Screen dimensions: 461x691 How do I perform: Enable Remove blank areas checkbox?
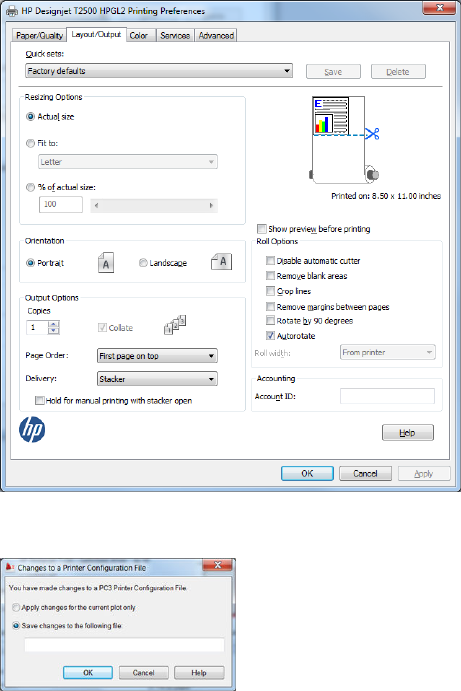click(x=270, y=276)
